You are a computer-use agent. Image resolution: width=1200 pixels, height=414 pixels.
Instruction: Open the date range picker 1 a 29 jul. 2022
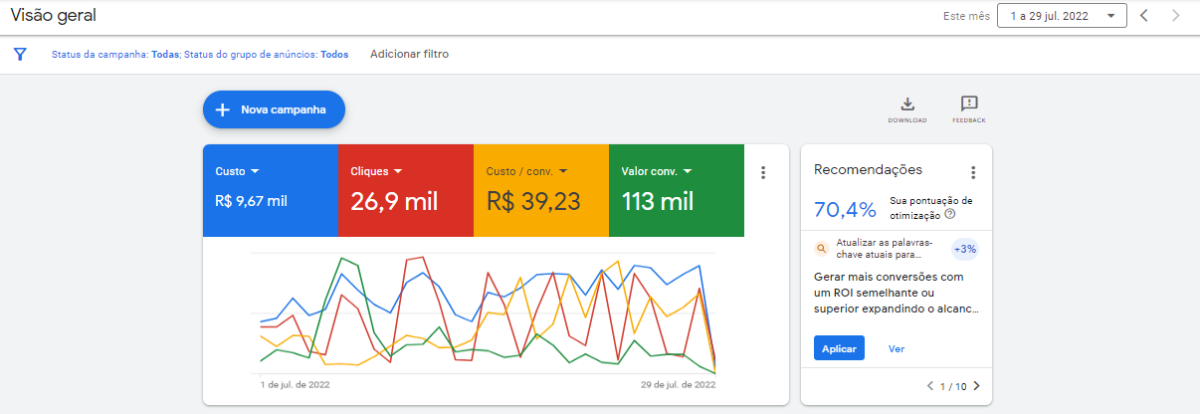[1062, 16]
